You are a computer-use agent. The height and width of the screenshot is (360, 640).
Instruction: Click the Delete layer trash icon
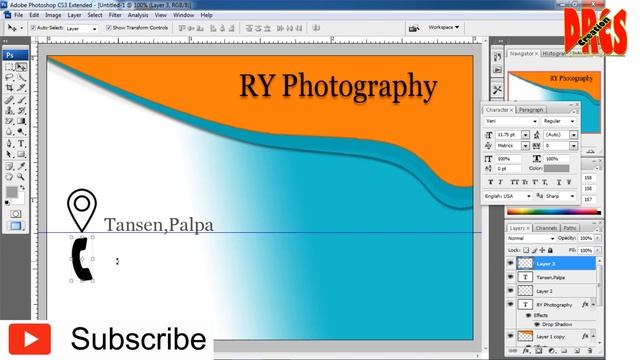(589, 351)
